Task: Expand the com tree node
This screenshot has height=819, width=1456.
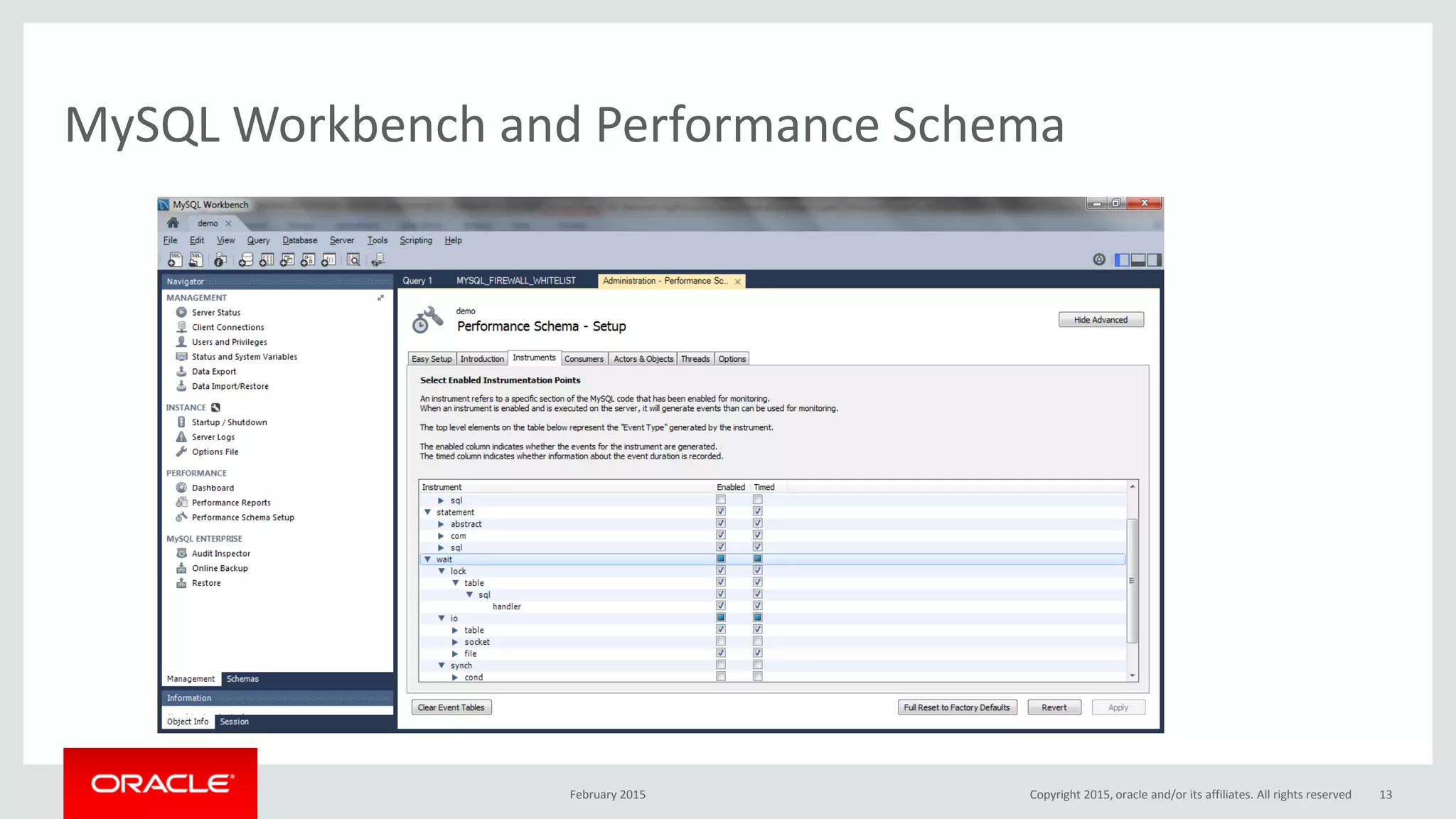Action: click(441, 536)
